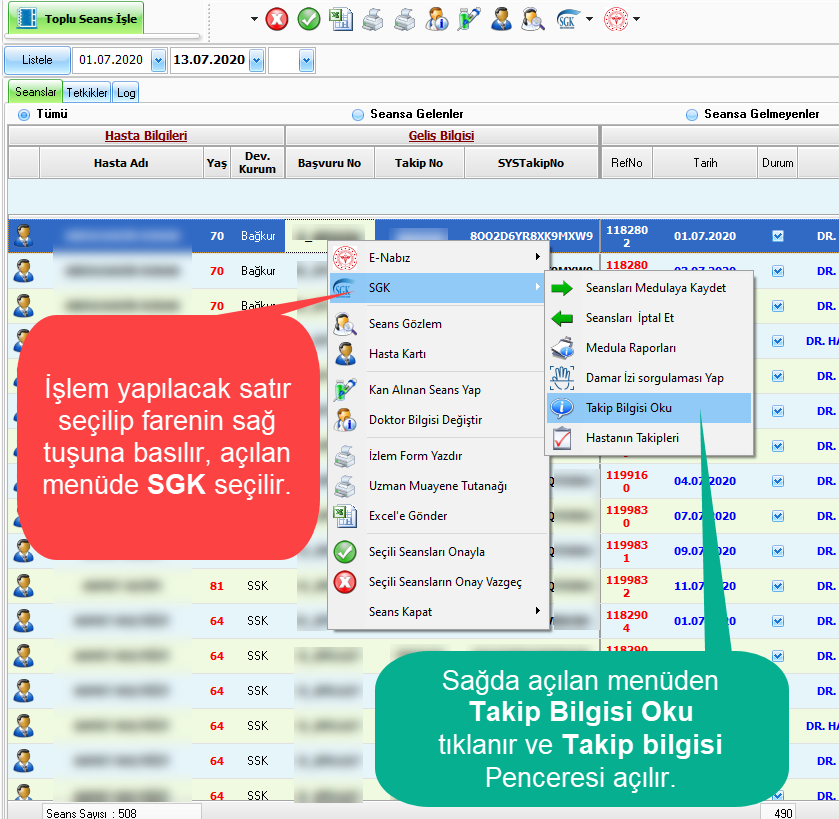
Task: Click the green checkmark approve toolbar icon
Action: click(309, 20)
